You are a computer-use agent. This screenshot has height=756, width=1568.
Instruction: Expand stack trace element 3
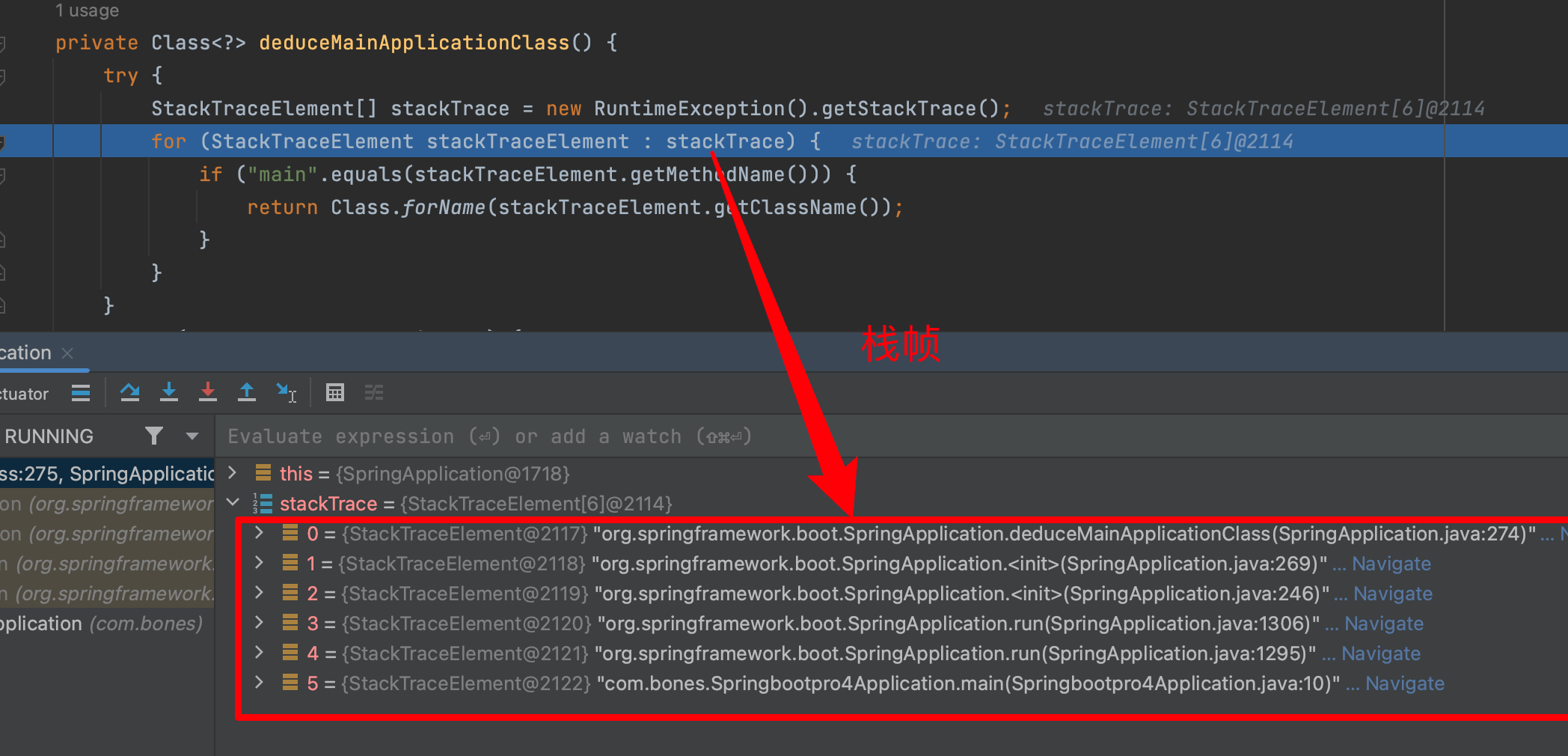(259, 622)
